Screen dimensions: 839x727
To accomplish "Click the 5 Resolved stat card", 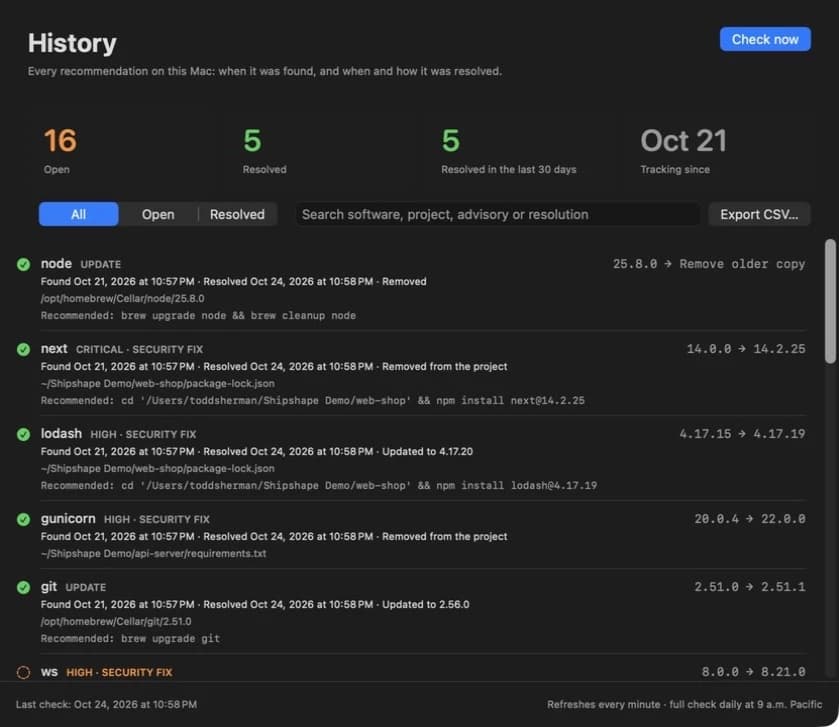I will (321, 151).
